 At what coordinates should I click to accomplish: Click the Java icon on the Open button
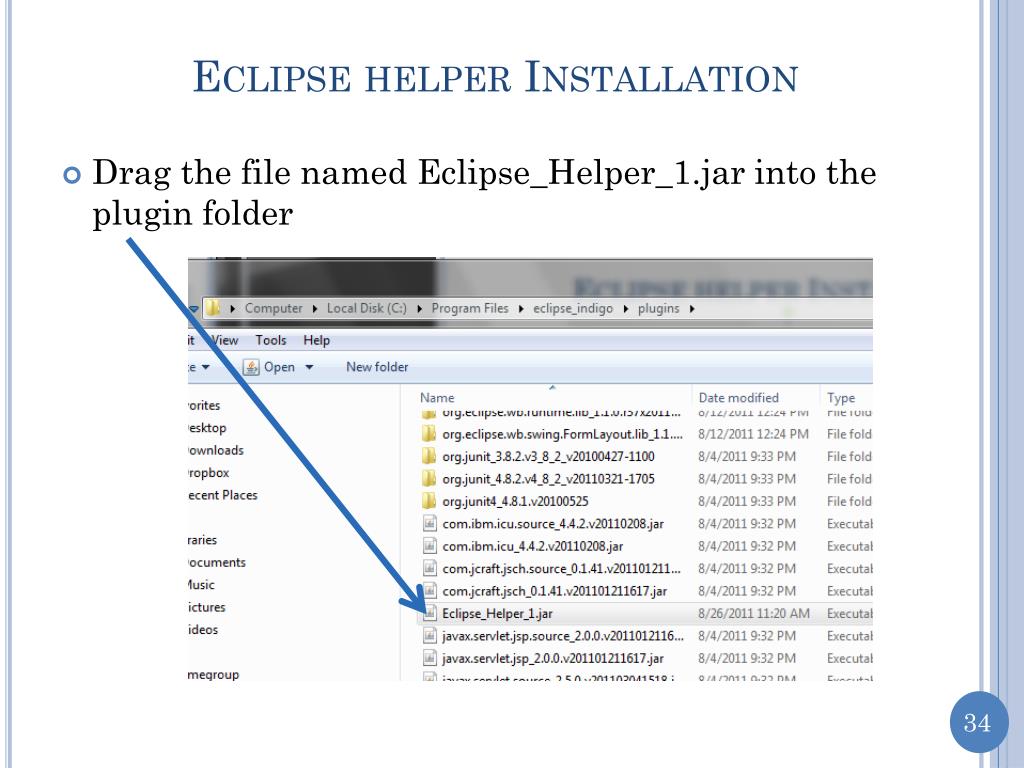(251, 367)
